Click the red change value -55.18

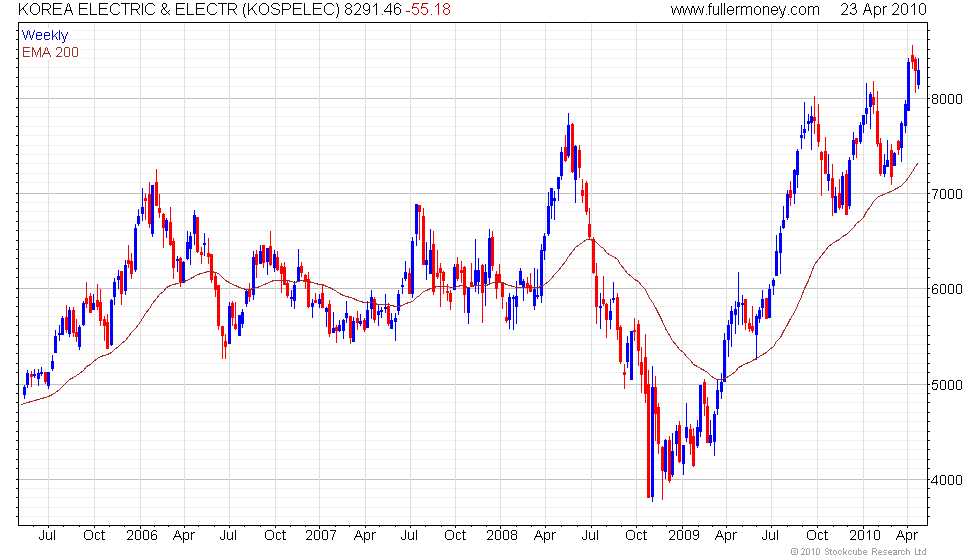[428, 9]
